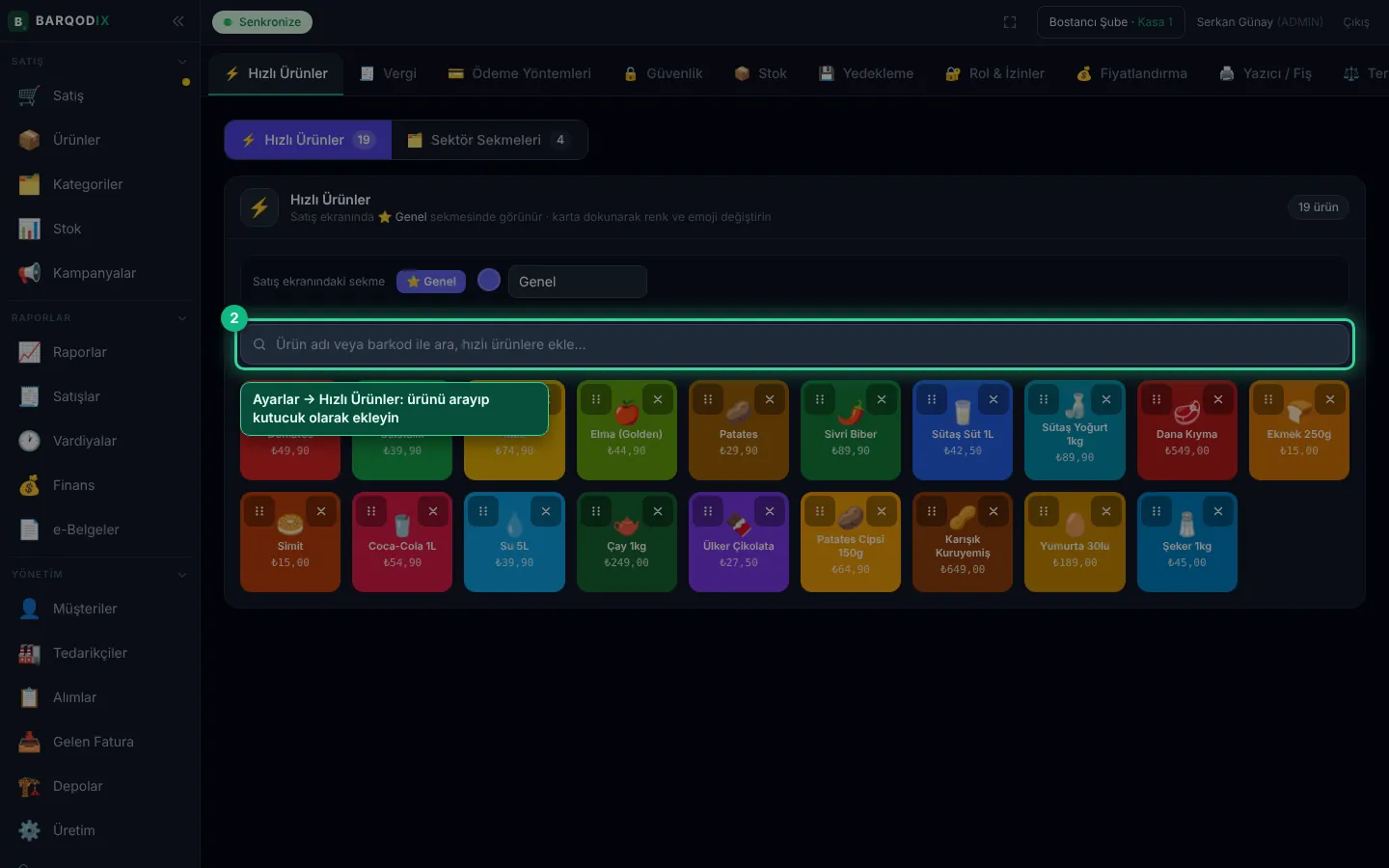Image resolution: width=1389 pixels, height=868 pixels.
Task: Collapse the RAPORLAR sidebar section
Action: [182, 318]
